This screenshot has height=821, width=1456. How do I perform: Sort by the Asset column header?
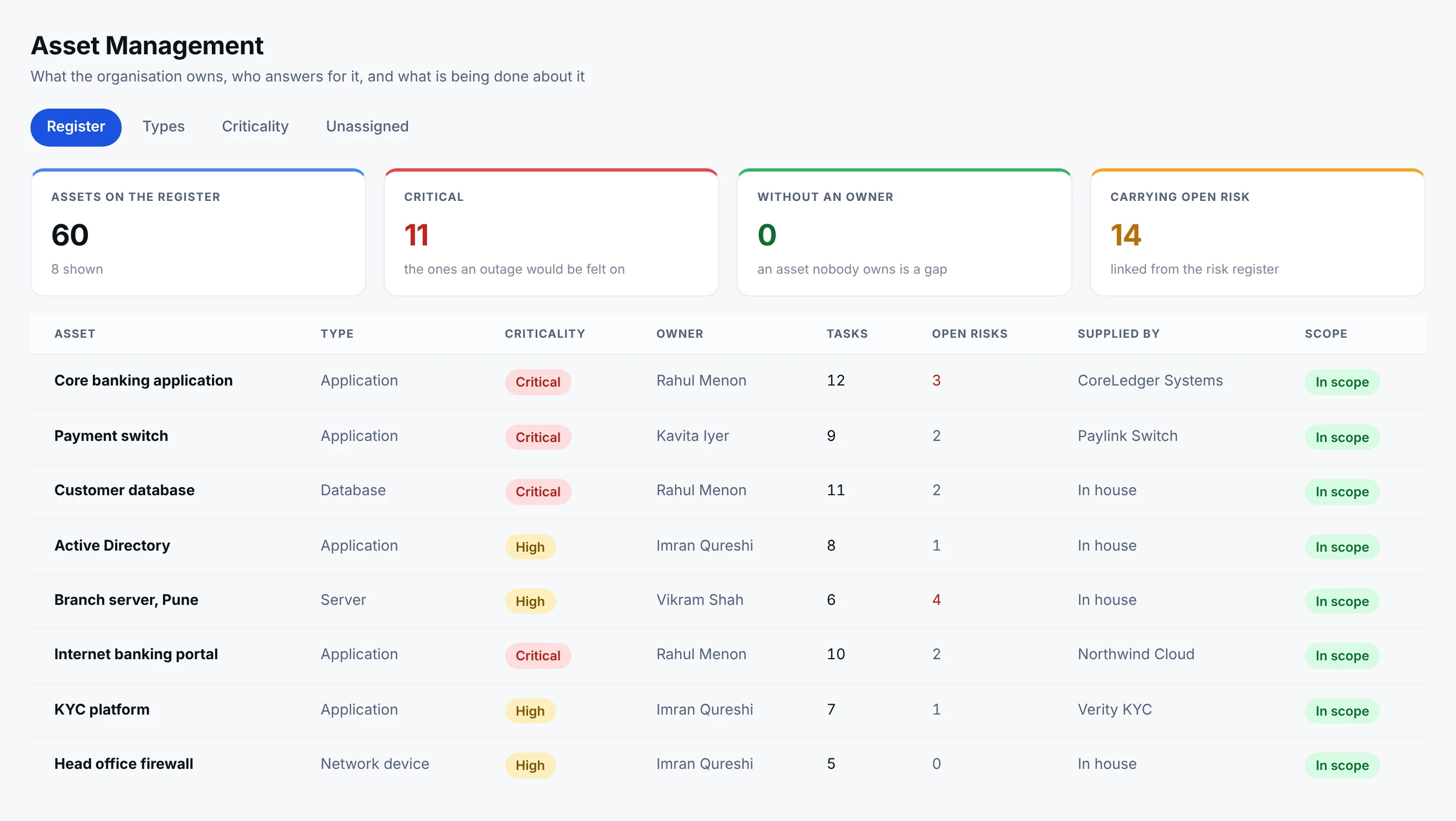pos(74,334)
